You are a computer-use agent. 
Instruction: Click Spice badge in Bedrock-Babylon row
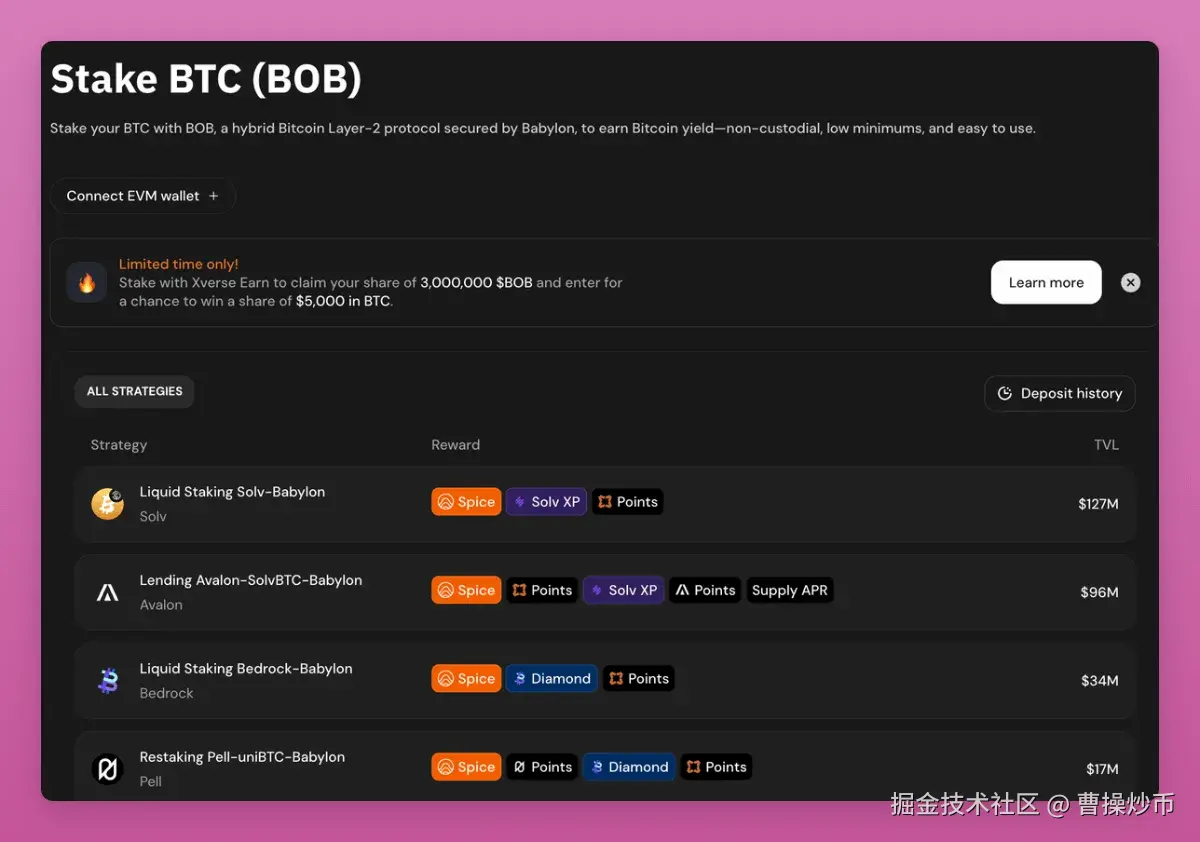coord(466,678)
